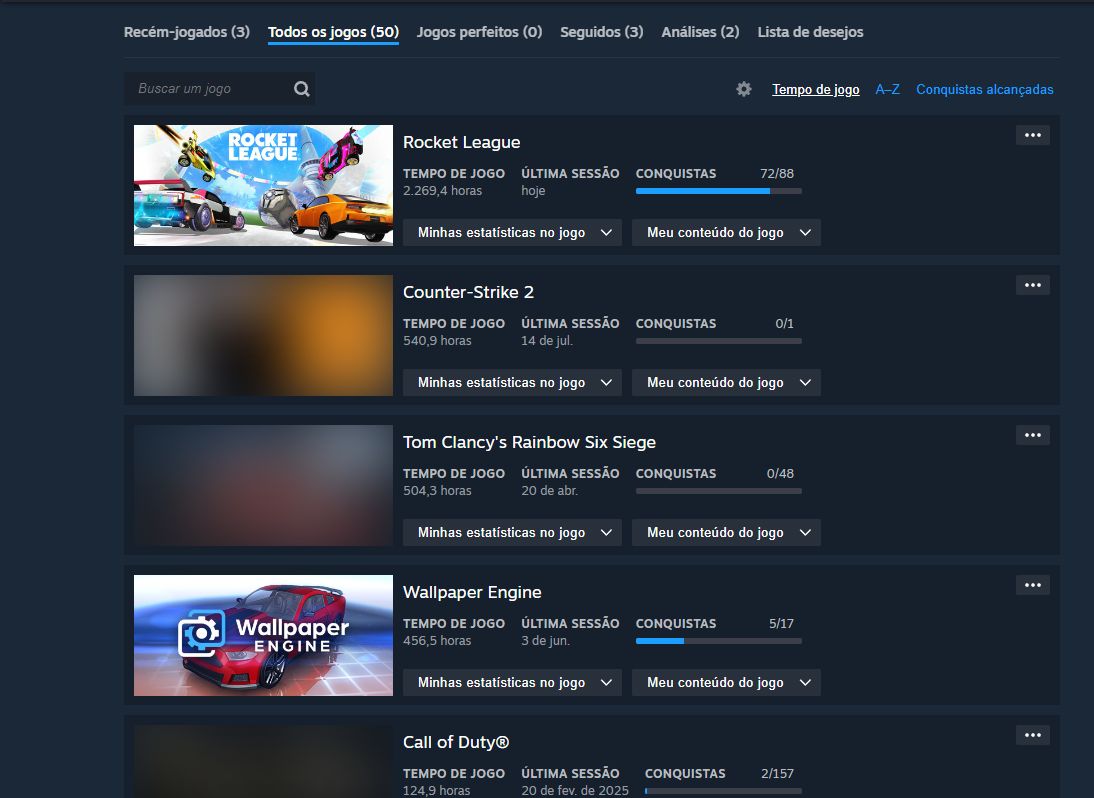The image size is (1094, 798).
Task: Click the '540,9 horas' playtime value
Action: 437,340
